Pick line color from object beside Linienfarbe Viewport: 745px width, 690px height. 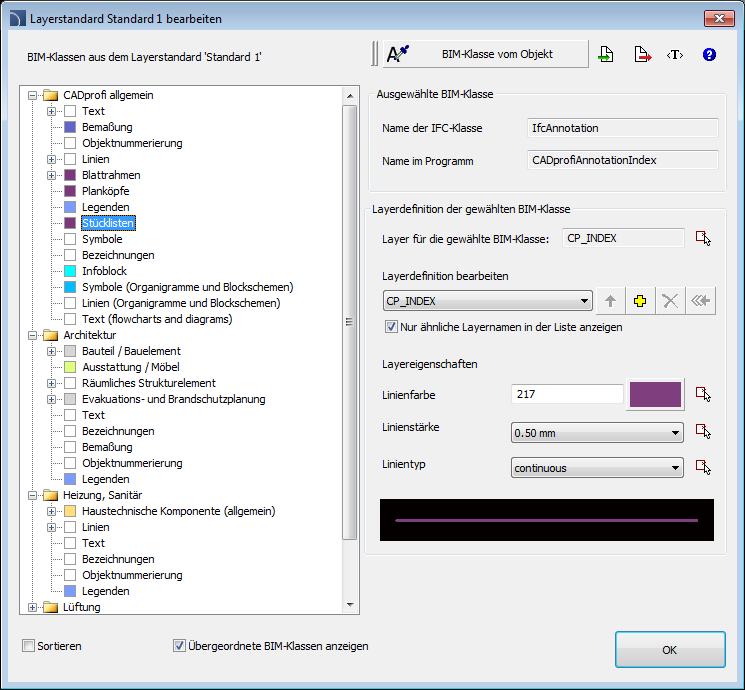(x=704, y=394)
